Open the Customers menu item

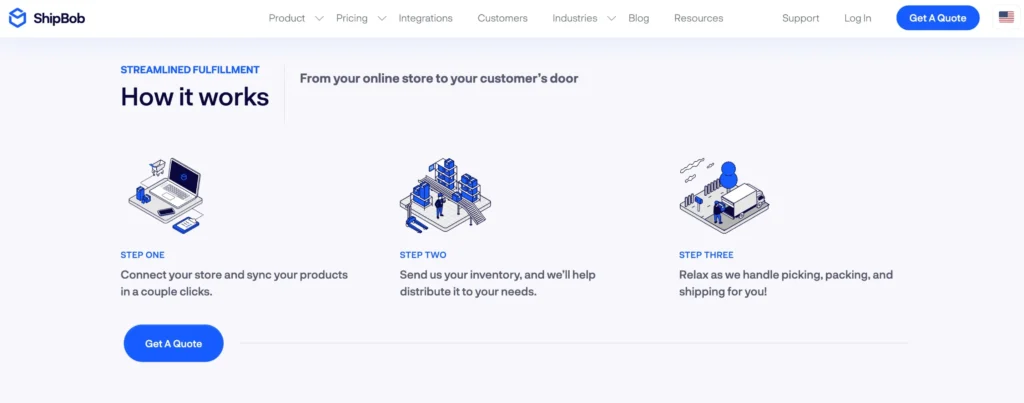click(x=502, y=18)
